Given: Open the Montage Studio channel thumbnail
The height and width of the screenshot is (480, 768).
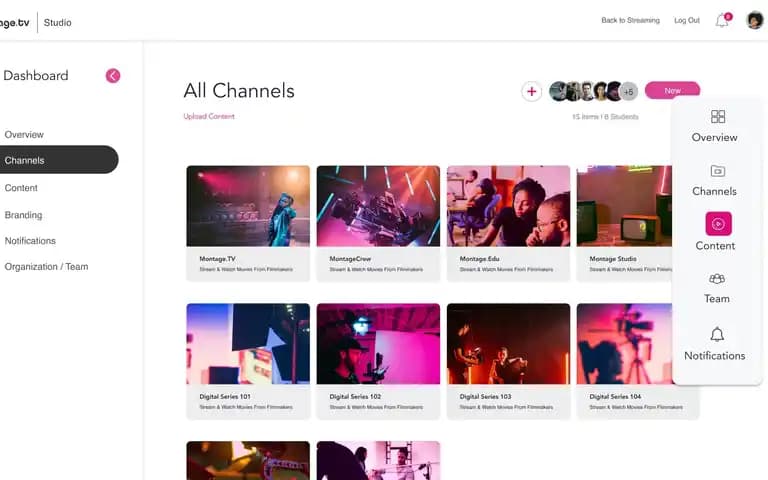Looking at the screenshot, I should click(624, 206).
